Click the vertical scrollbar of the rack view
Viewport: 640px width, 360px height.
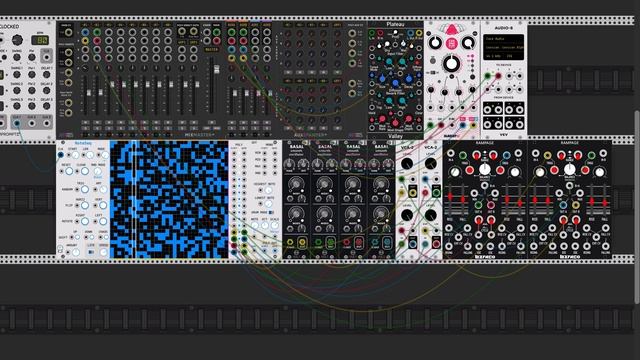point(637,206)
